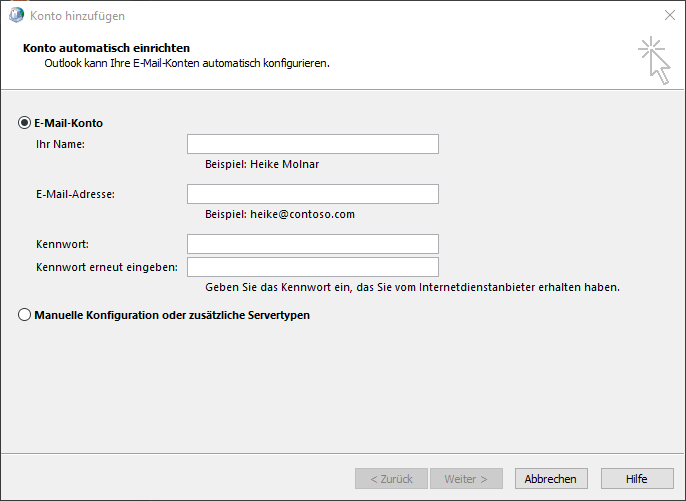This screenshot has height=501, width=686.
Task: Click the 'Konto hinzufügen' window title text
Action: 81,16
